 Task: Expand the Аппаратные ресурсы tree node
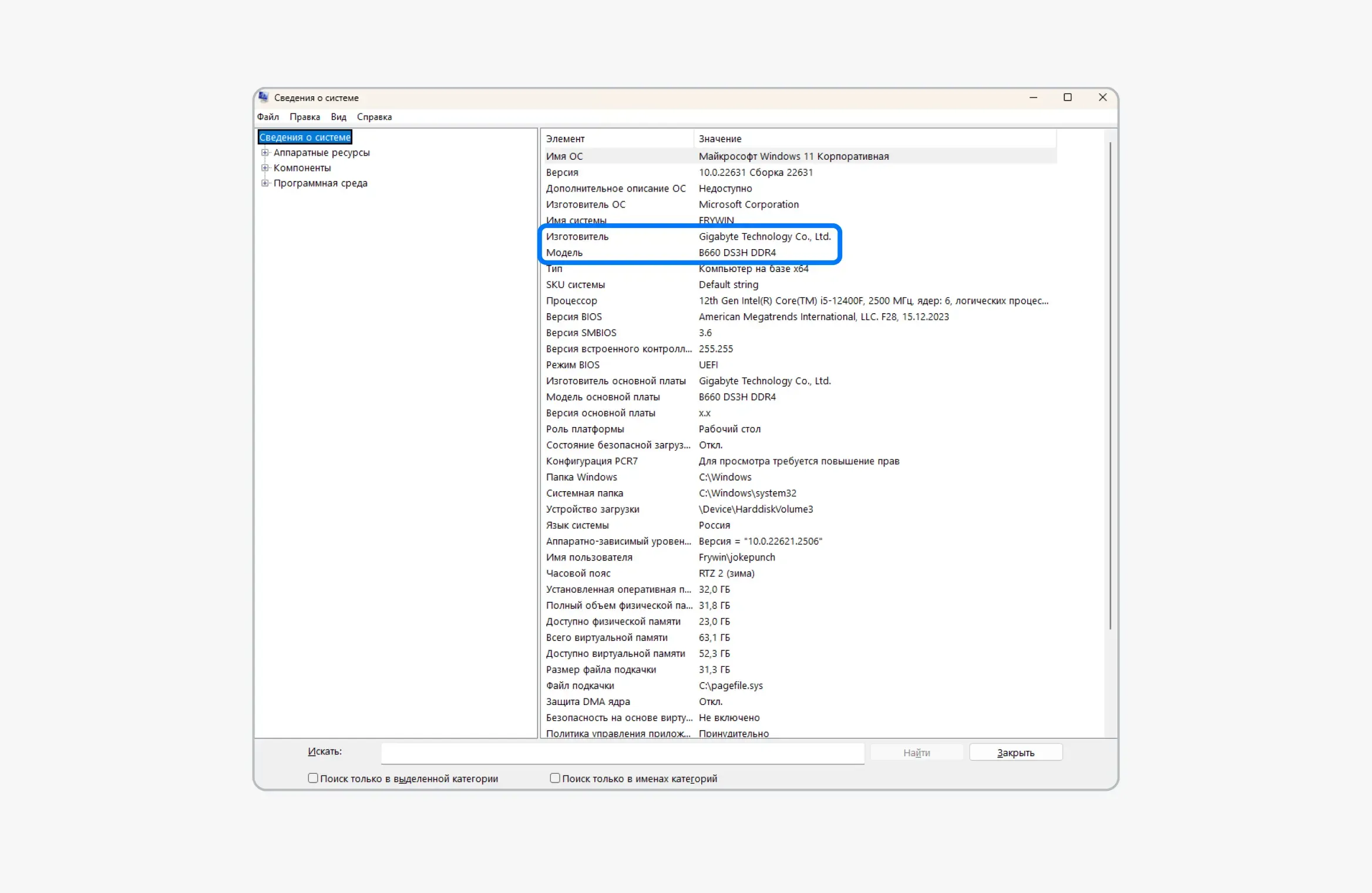click(x=265, y=152)
